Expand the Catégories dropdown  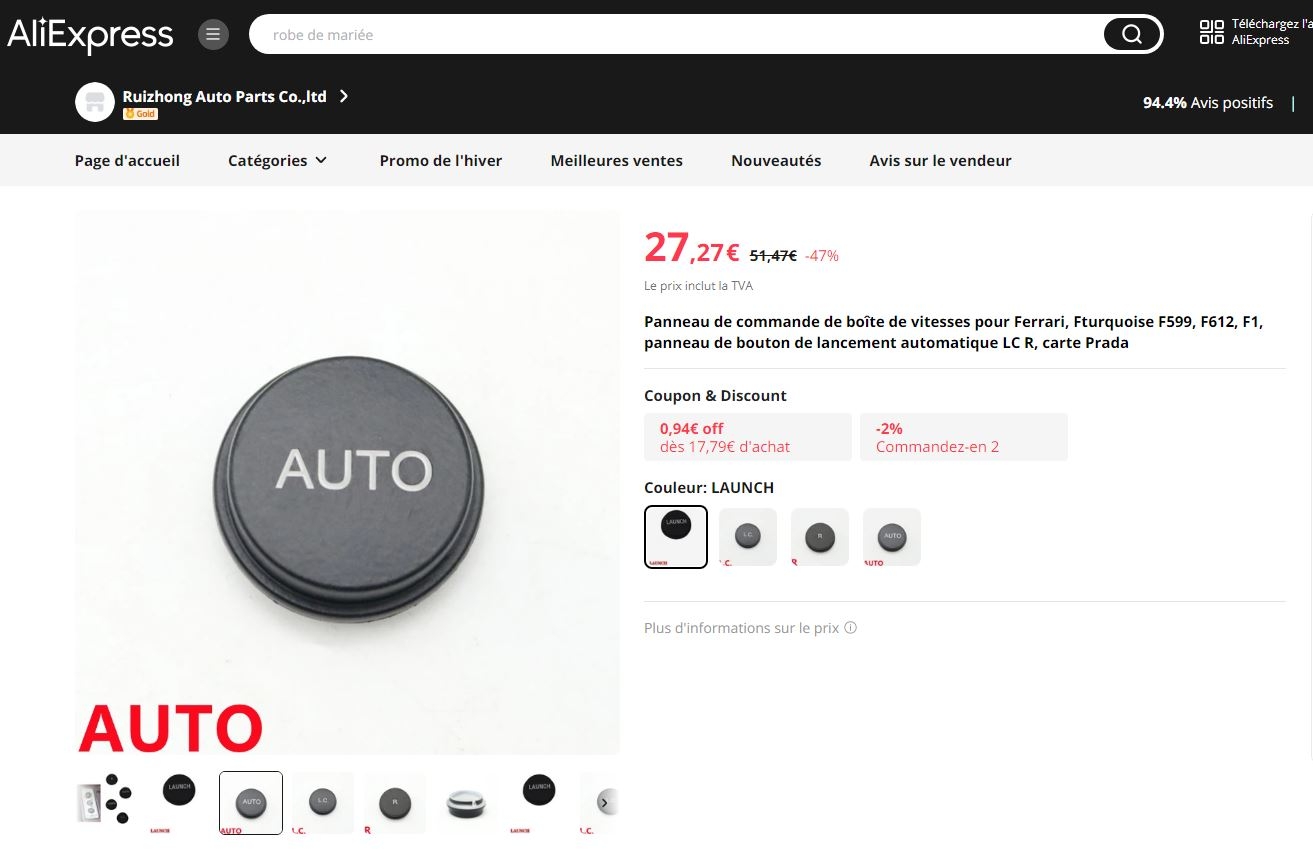[278, 160]
